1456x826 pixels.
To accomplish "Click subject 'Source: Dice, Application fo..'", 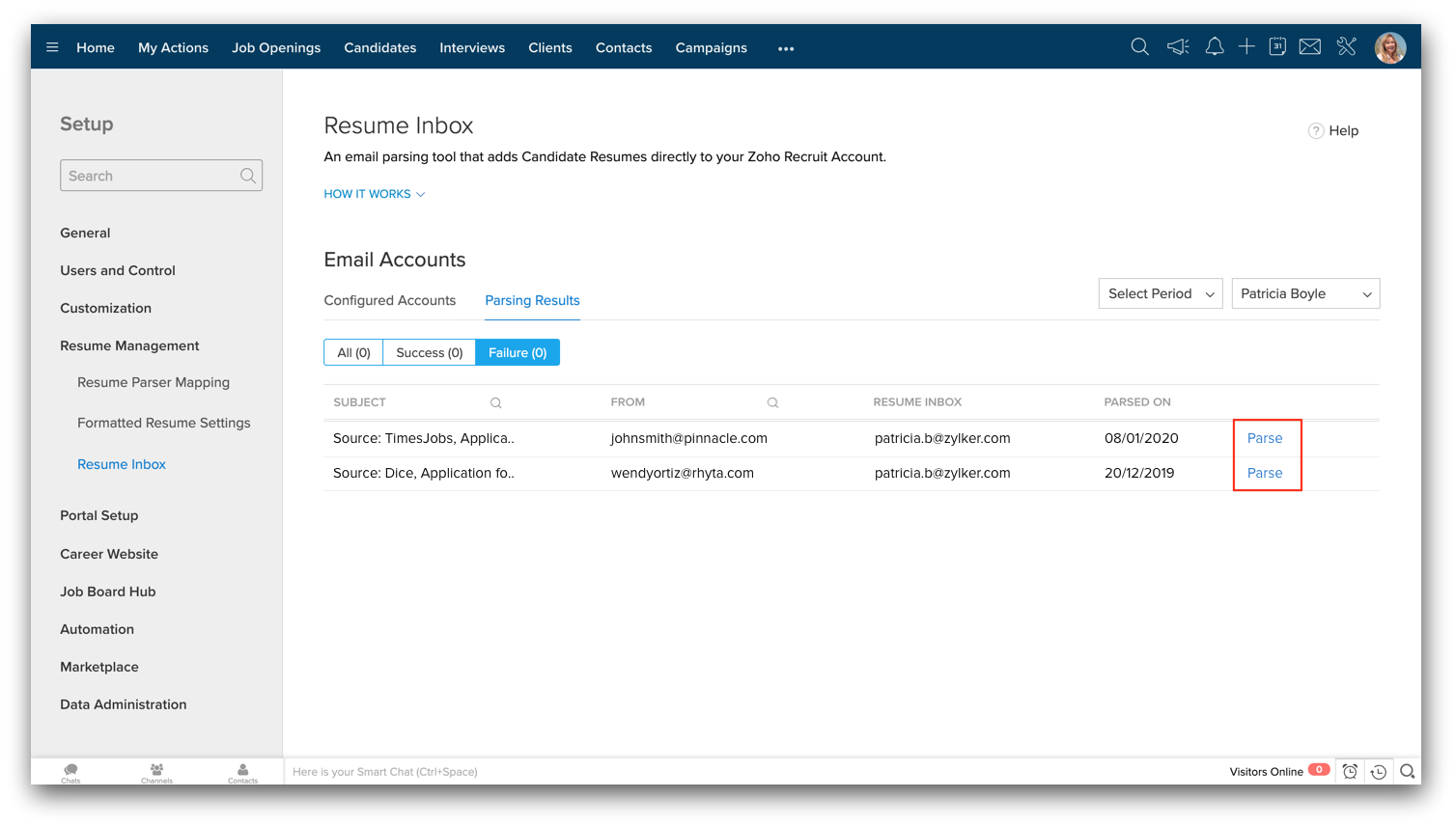I will 424,473.
